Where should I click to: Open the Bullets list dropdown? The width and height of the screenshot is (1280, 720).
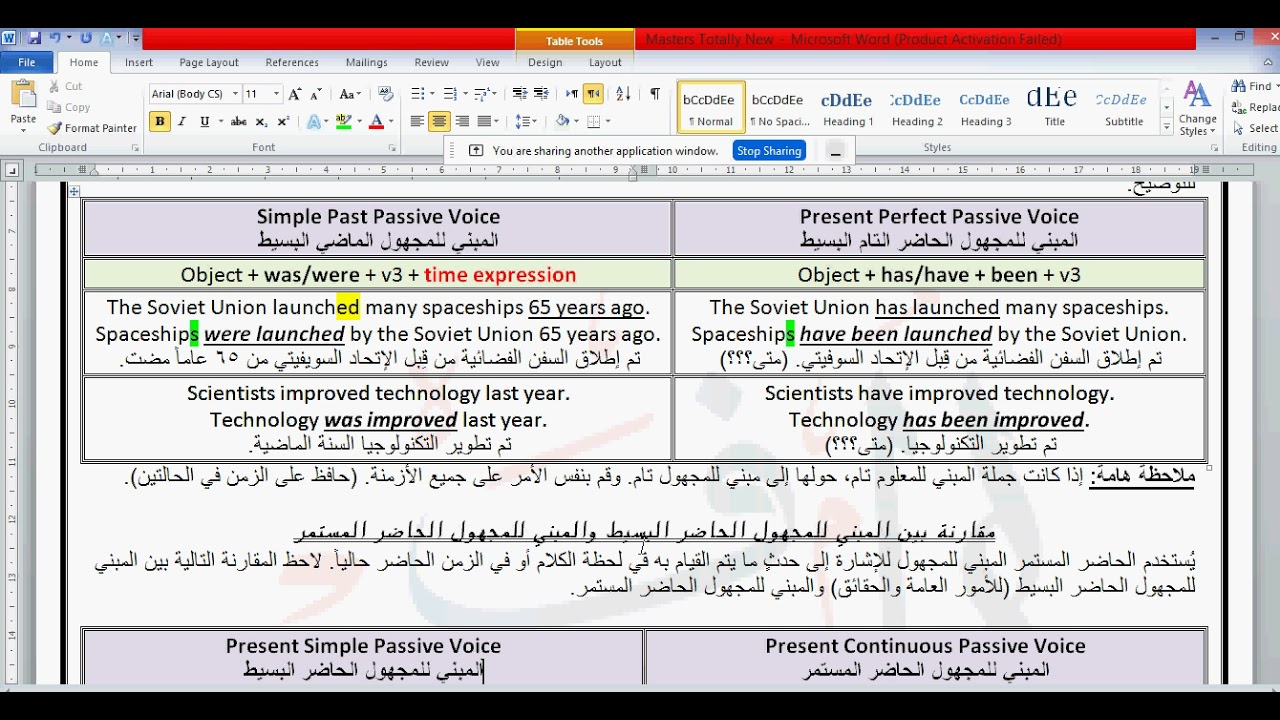[x=432, y=94]
